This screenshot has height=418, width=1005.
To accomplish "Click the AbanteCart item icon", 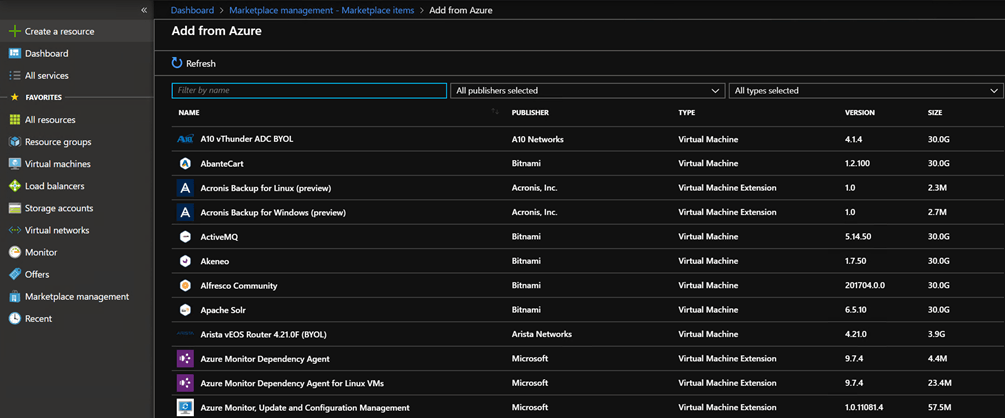I will (x=185, y=163).
